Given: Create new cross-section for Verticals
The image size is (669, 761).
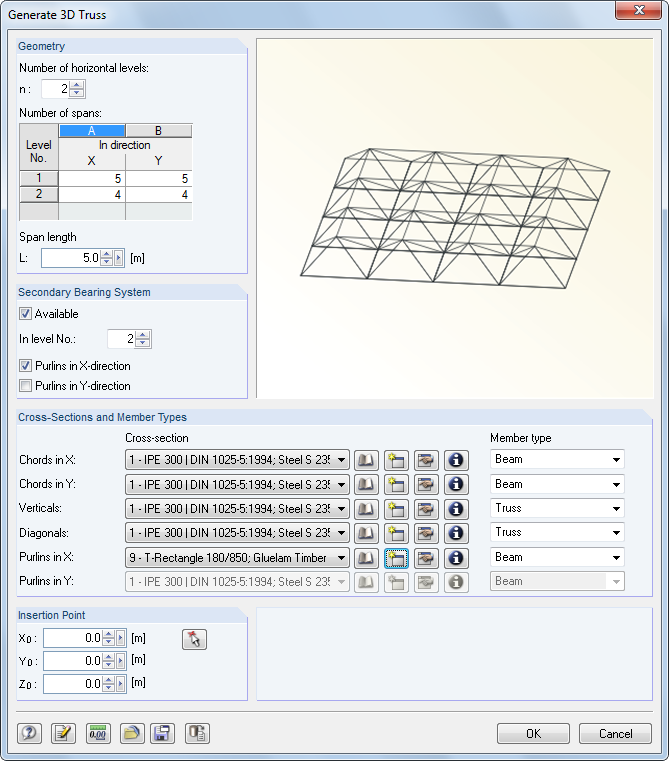Looking at the screenshot, I should pos(396,509).
